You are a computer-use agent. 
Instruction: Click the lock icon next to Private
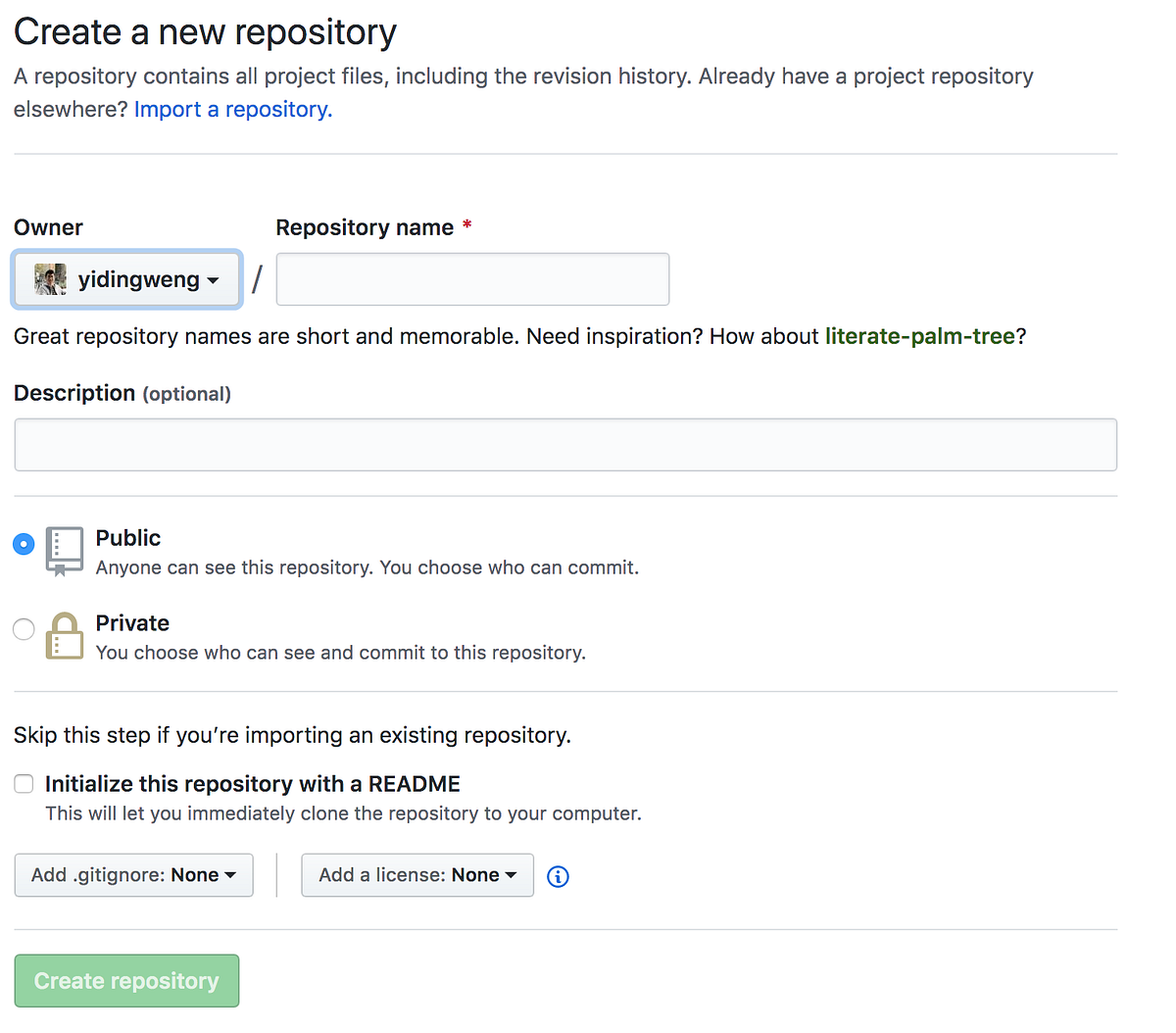64,636
